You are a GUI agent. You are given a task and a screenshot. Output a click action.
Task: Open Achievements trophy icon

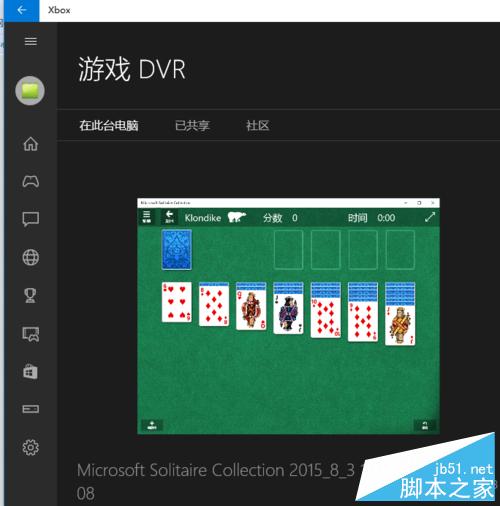[x=31, y=295]
